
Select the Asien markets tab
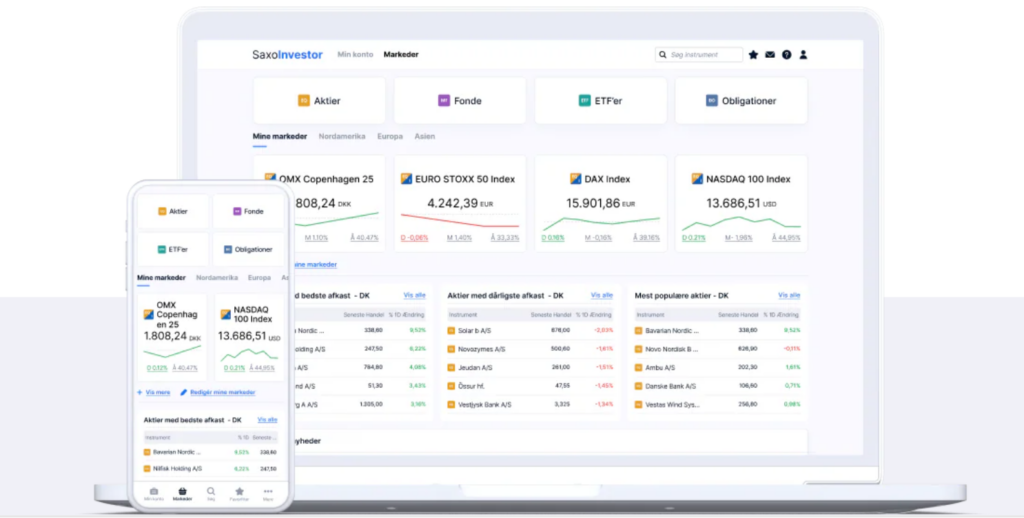pyautogui.click(x=425, y=136)
